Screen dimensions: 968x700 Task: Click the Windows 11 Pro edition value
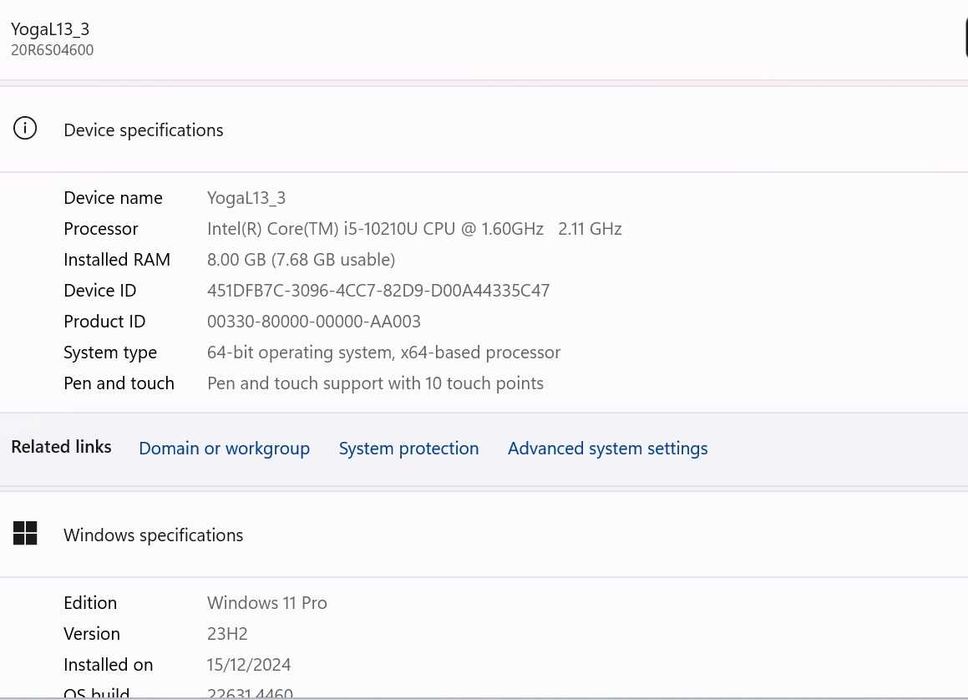point(267,603)
